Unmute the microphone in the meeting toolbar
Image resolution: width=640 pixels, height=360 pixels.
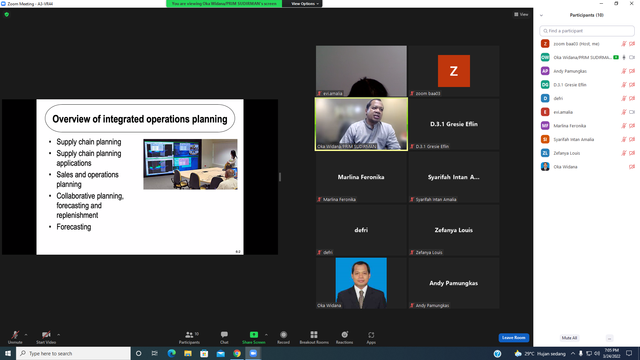[x=15, y=337]
